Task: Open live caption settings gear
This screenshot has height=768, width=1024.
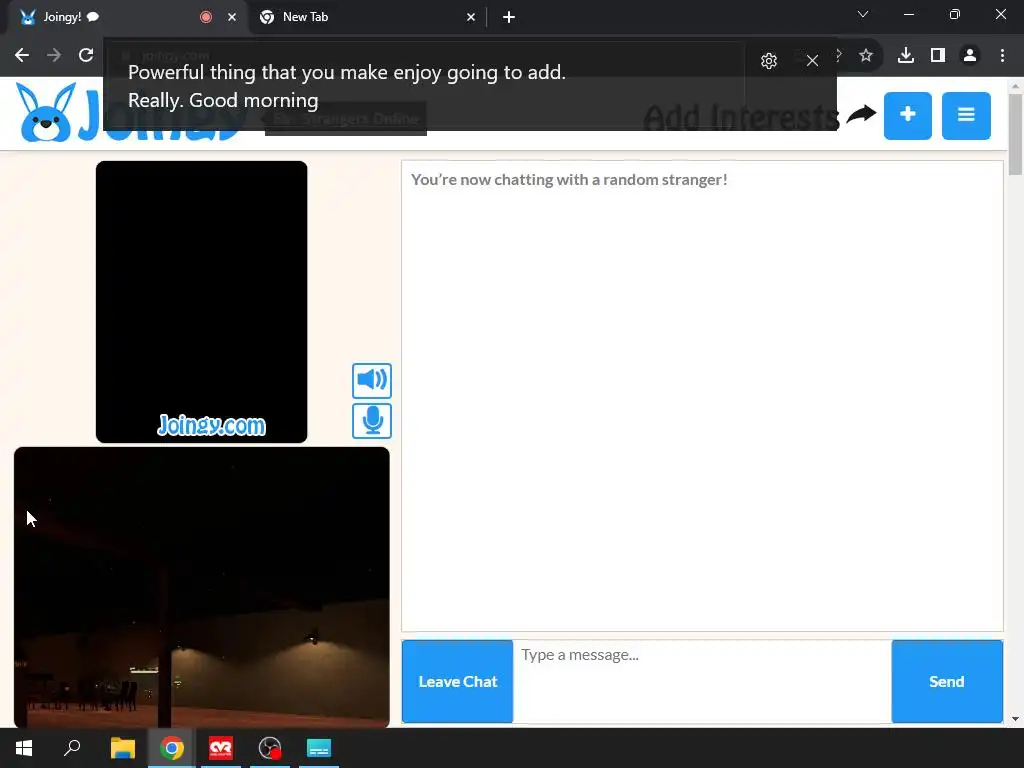Action: [x=769, y=61]
